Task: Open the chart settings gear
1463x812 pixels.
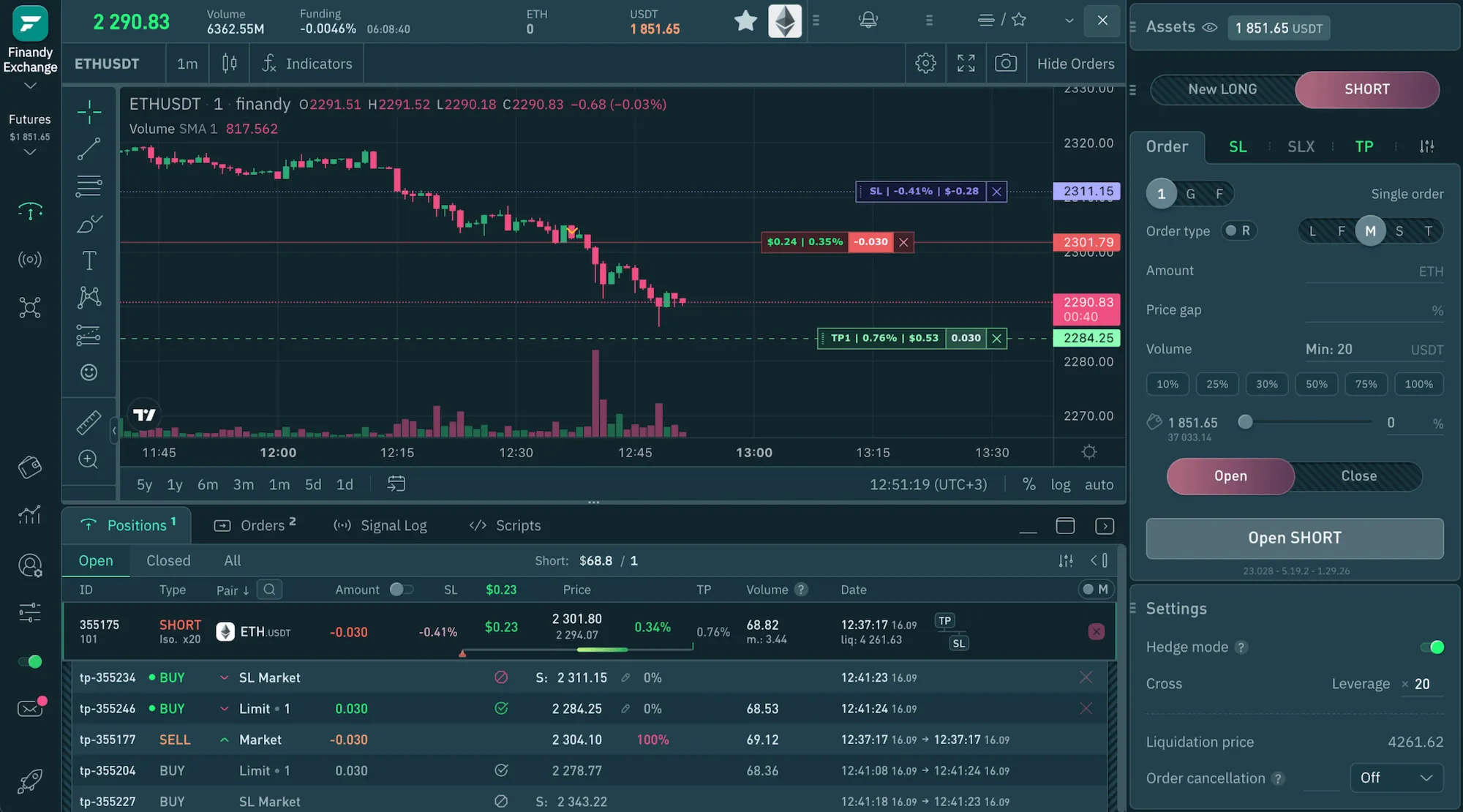Action: click(x=925, y=63)
